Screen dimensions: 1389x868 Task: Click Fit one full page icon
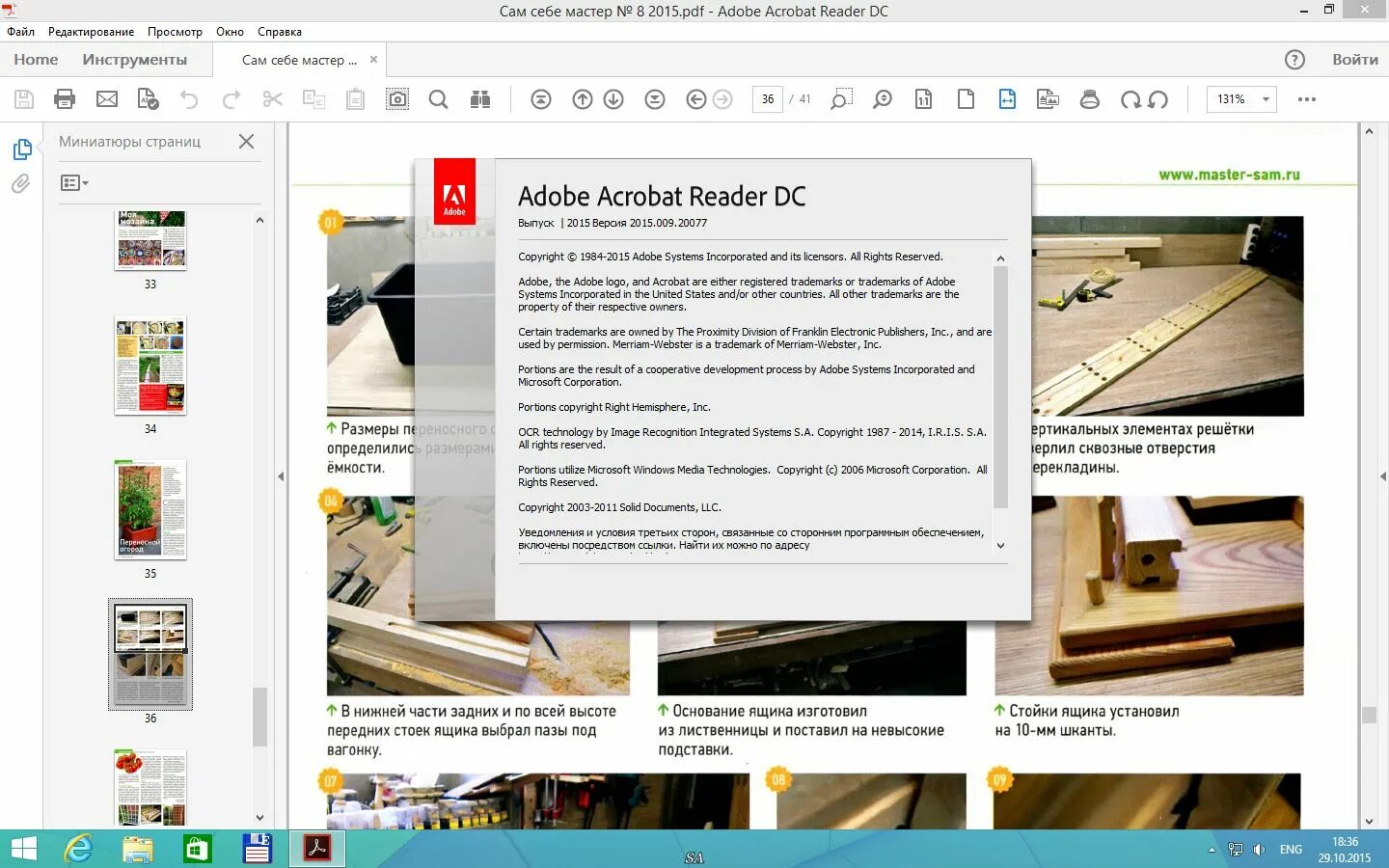[x=966, y=99]
